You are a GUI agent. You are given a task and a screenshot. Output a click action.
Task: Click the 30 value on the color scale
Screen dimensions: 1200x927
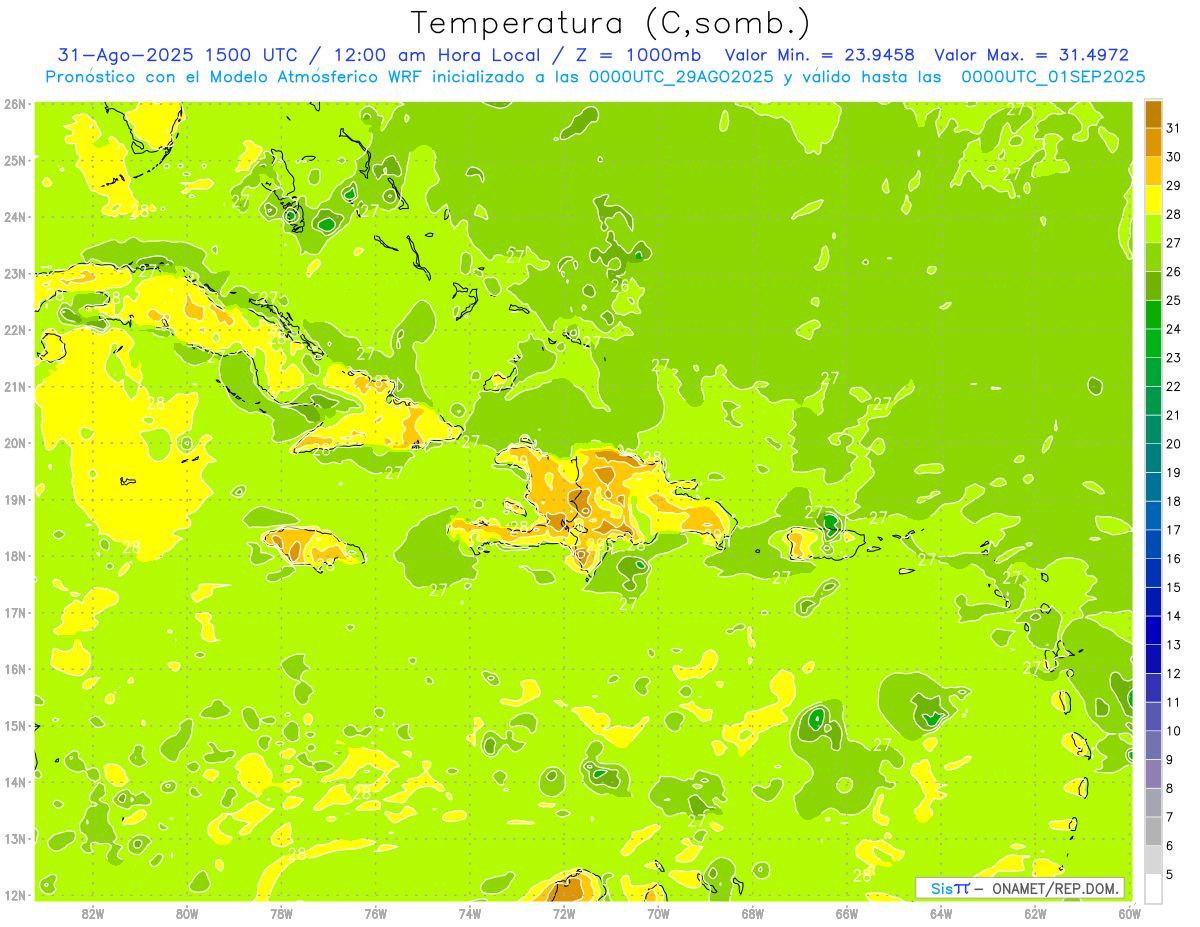point(1174,157)
